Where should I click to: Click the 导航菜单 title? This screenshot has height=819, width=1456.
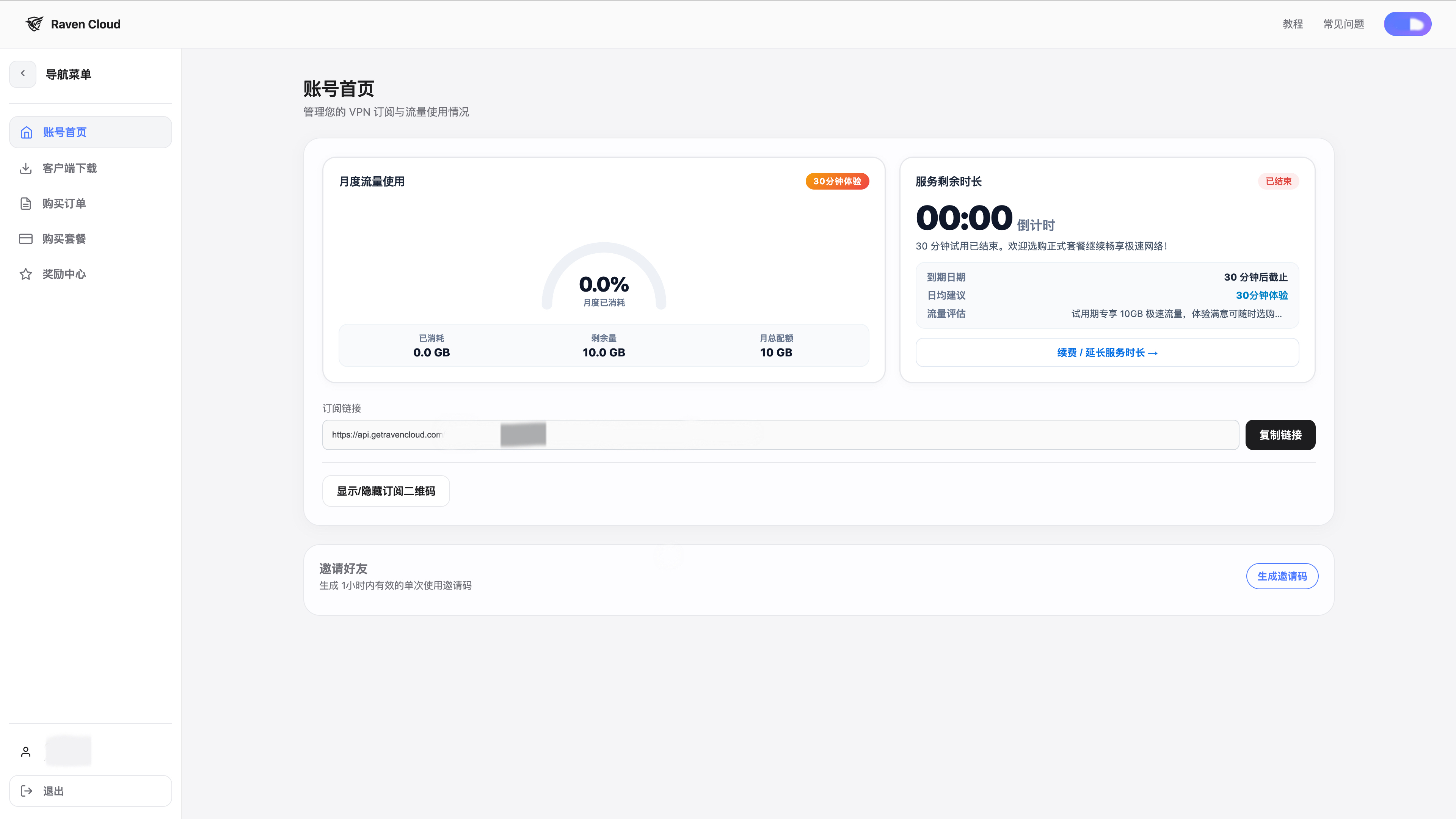(68, 75)
